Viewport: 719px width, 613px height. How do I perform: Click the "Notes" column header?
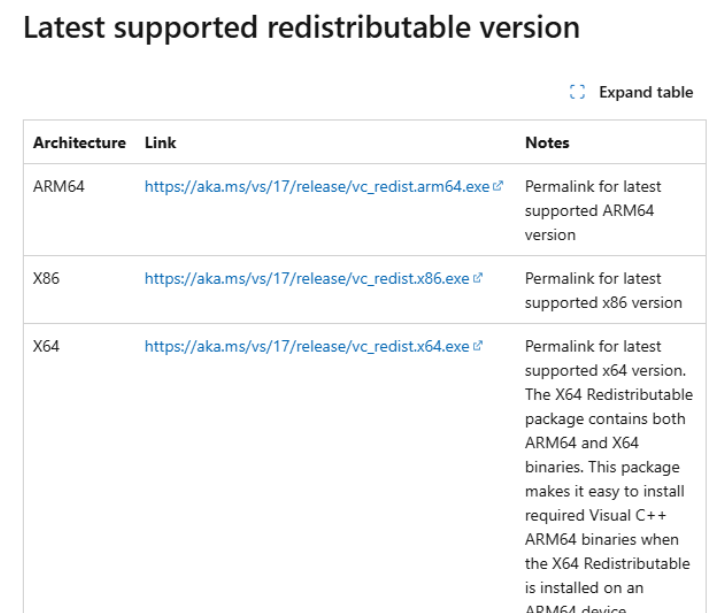[547, 143]
